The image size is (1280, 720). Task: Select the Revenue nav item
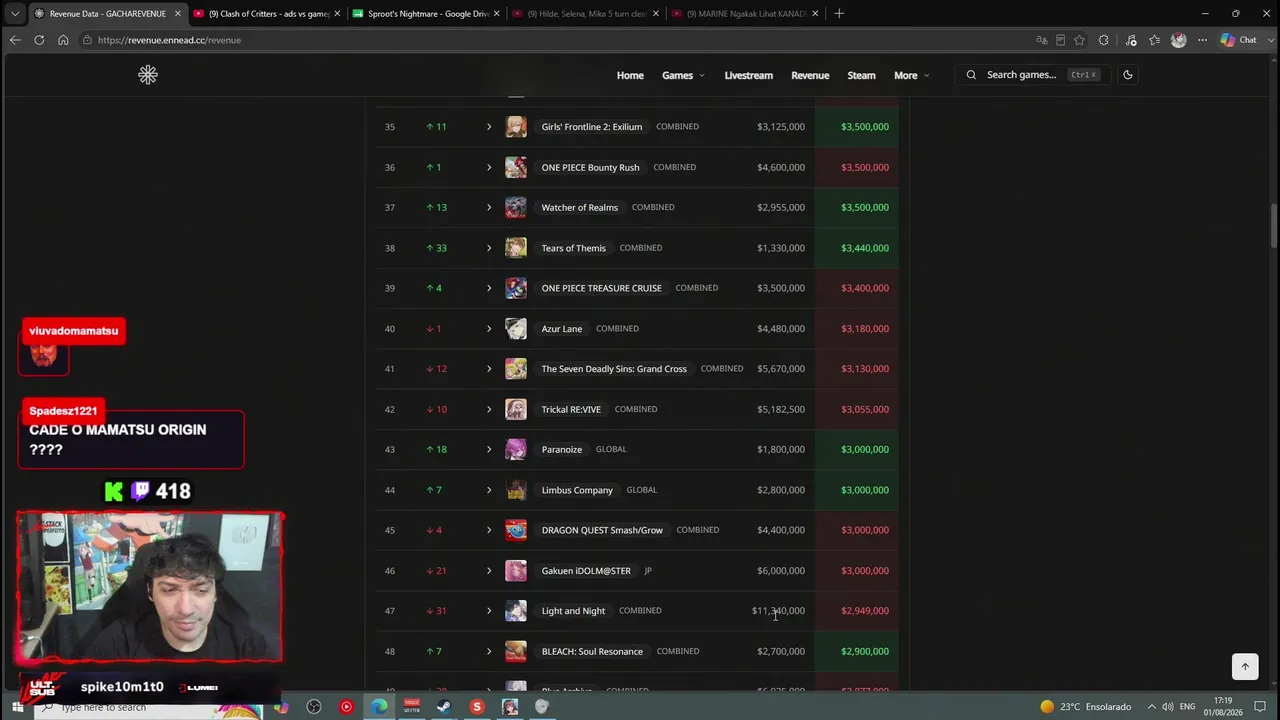pos(810,75)
